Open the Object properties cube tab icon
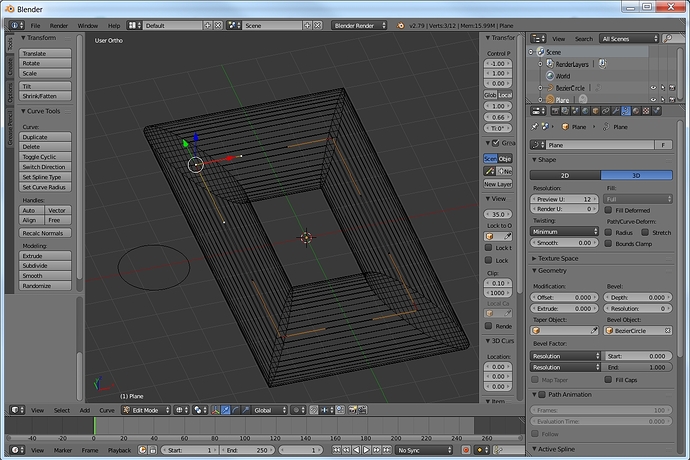Image resolution: width=690 pixels, height=460 pixels. 595,111
